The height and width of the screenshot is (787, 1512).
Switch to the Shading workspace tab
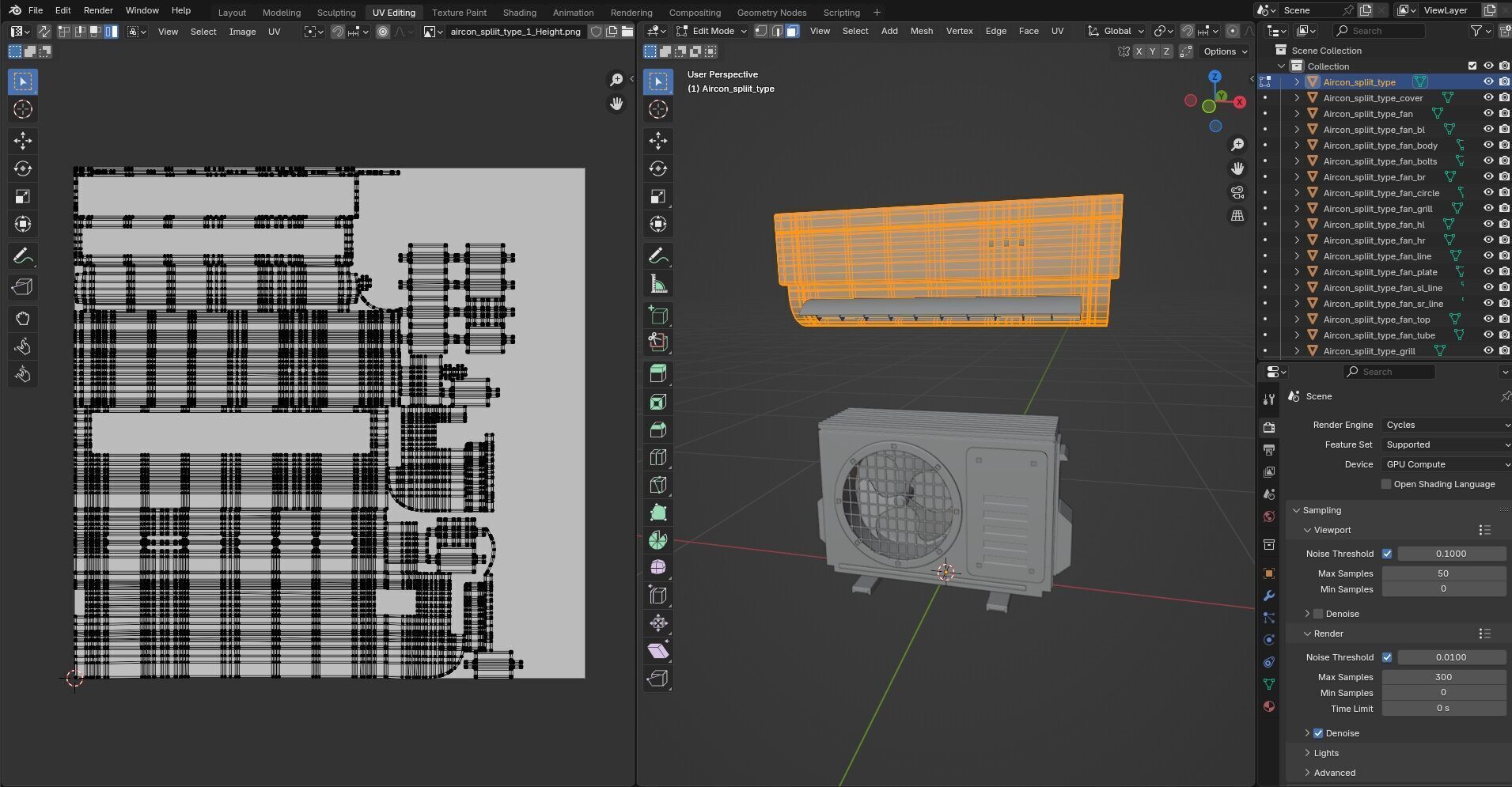coord(519,13)
